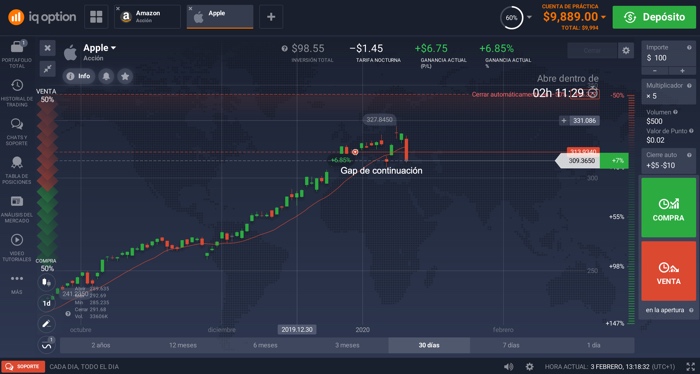700x374 pixels.
Task: Add a new asset tab with plus icon
Action: (271, 17)
